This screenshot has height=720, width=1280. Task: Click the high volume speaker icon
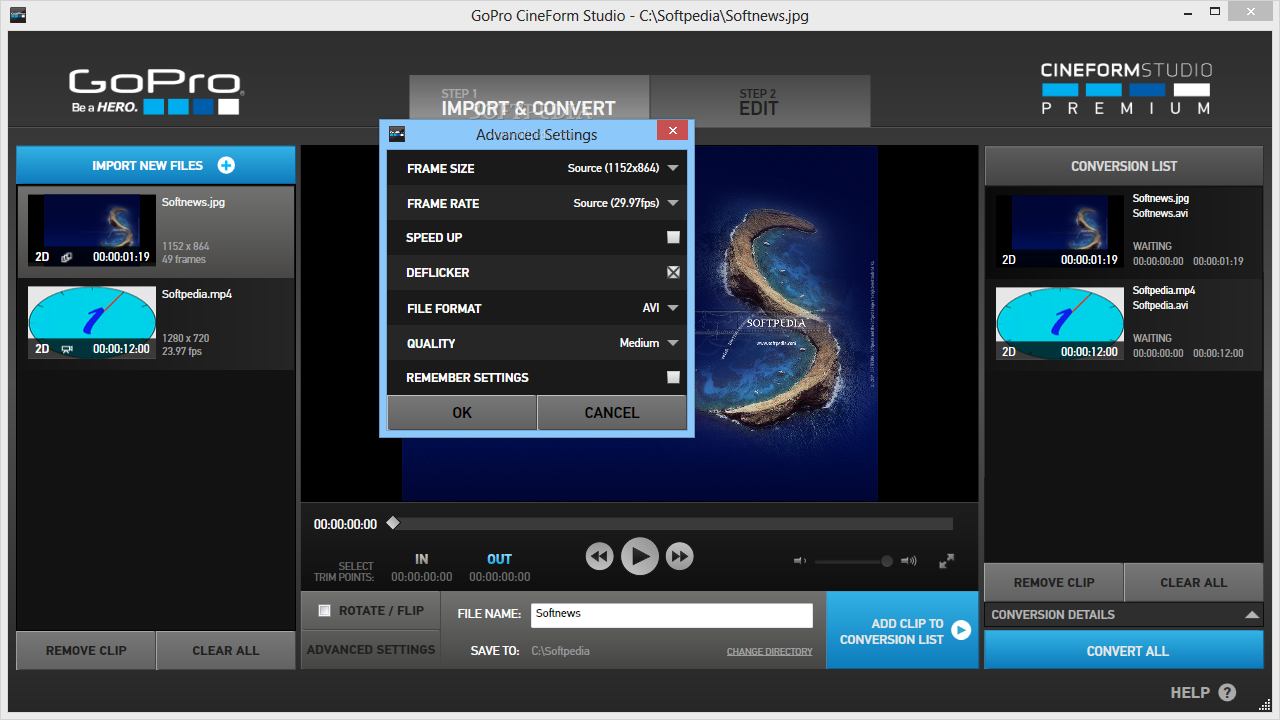tap(908, 561)
